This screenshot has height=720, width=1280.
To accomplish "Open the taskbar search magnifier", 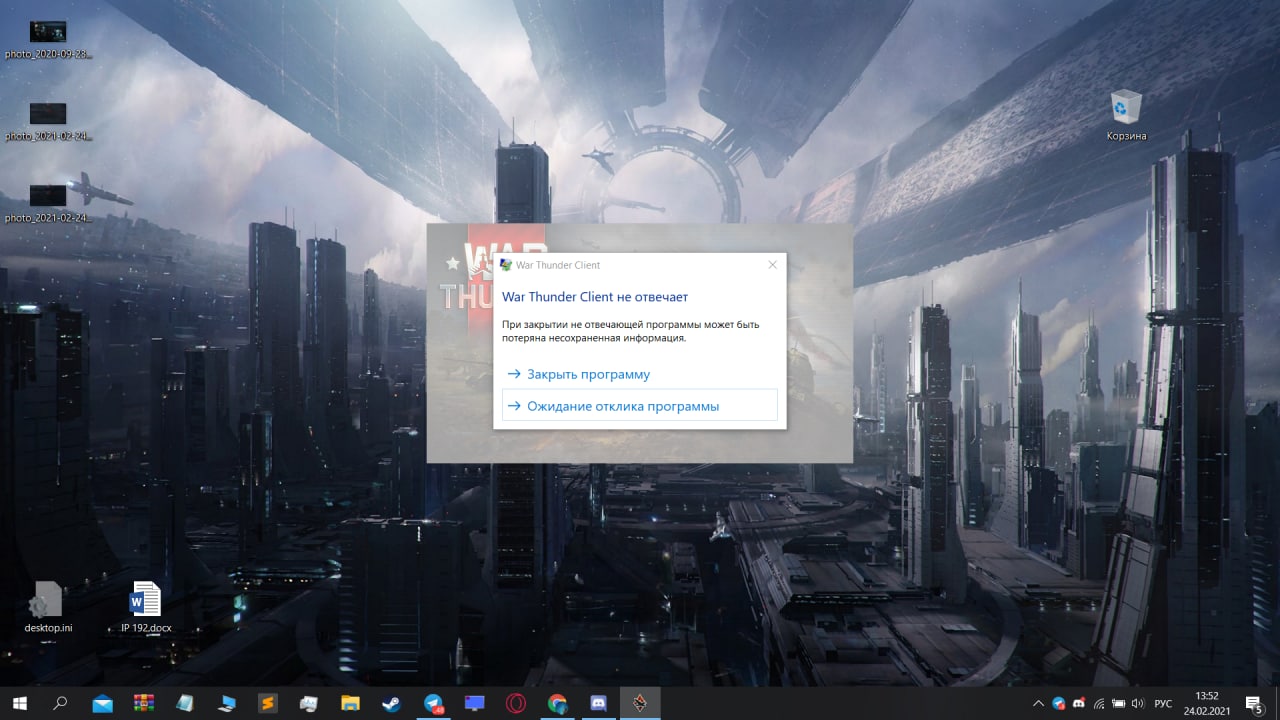I will pos(60,703).
